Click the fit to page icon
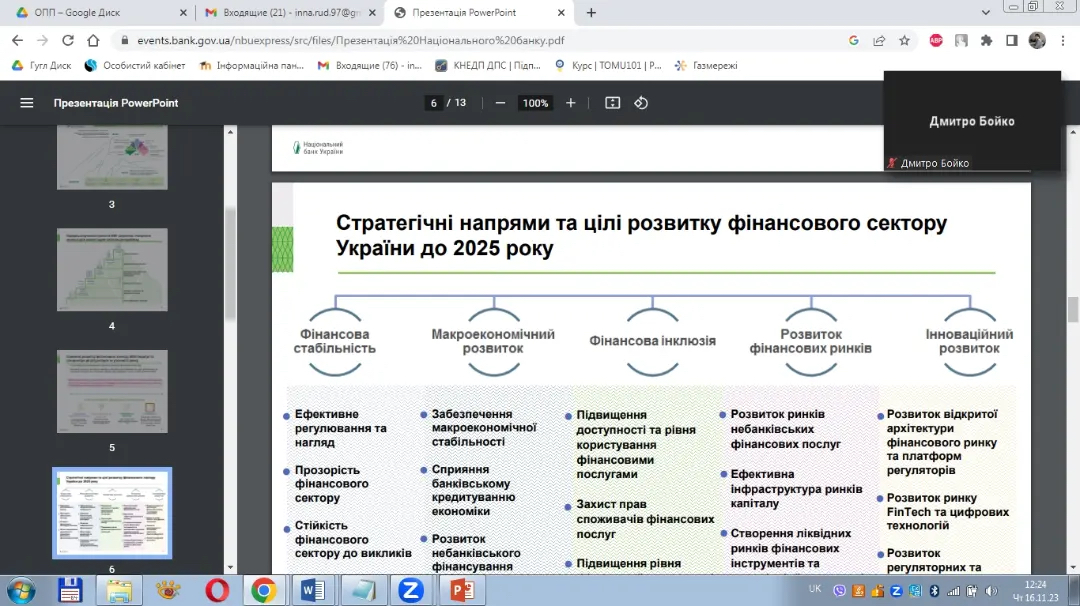The image size is (1080, 606). click(x=613, y=103)
